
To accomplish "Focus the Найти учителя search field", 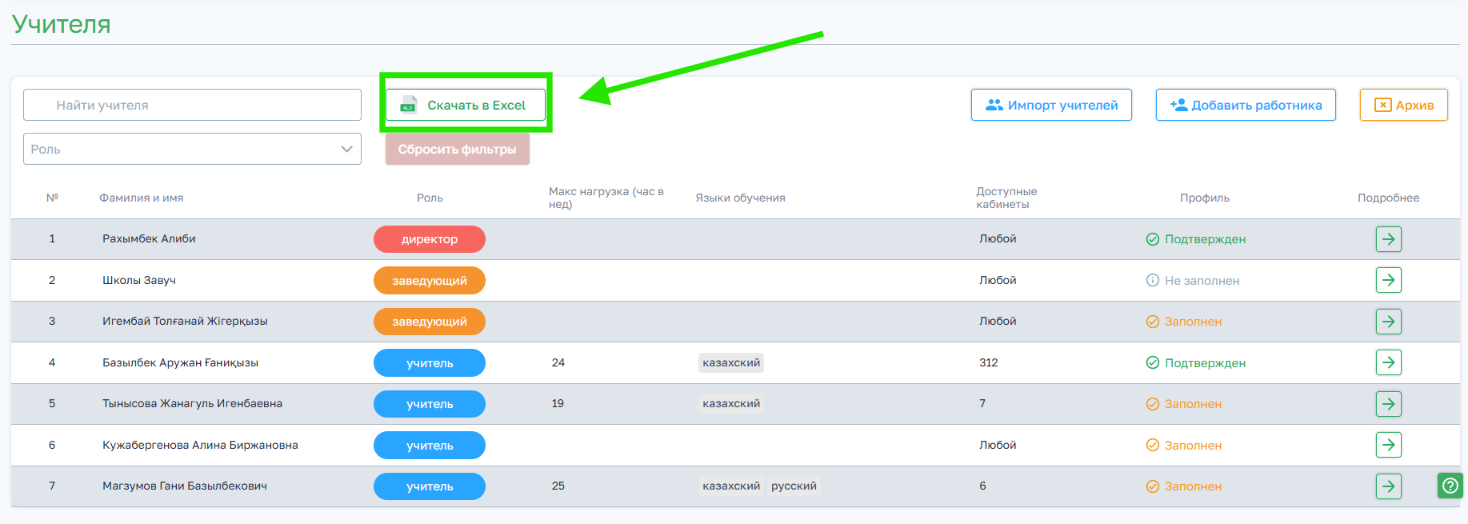I will (x=192, y=105).
